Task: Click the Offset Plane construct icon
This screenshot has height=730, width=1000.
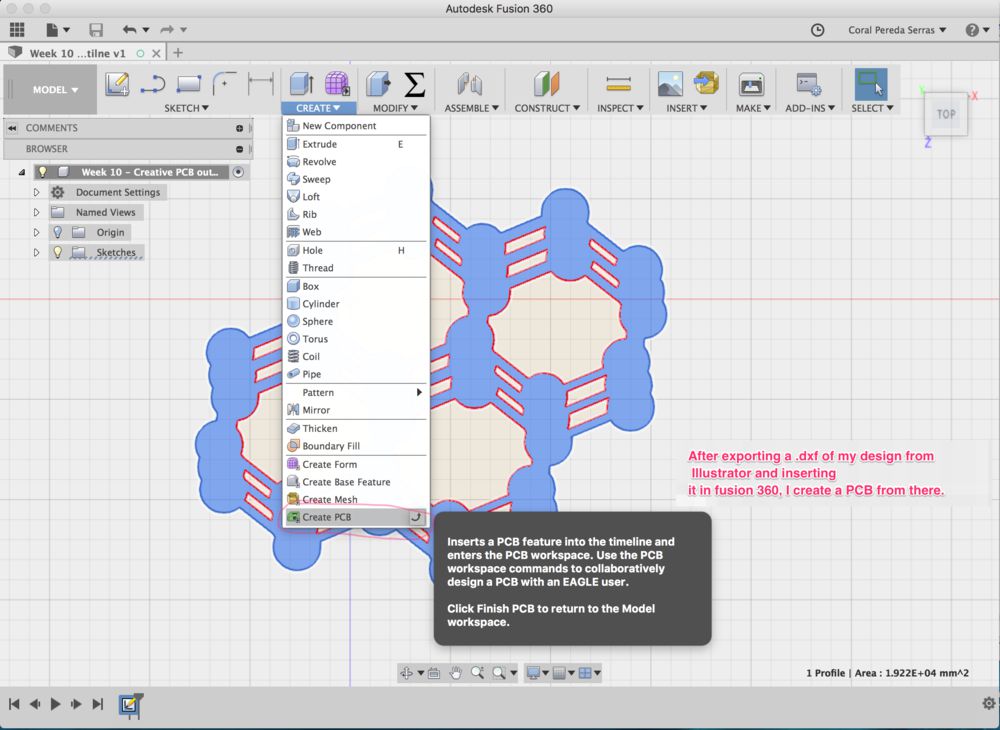Action: point(547,84)
